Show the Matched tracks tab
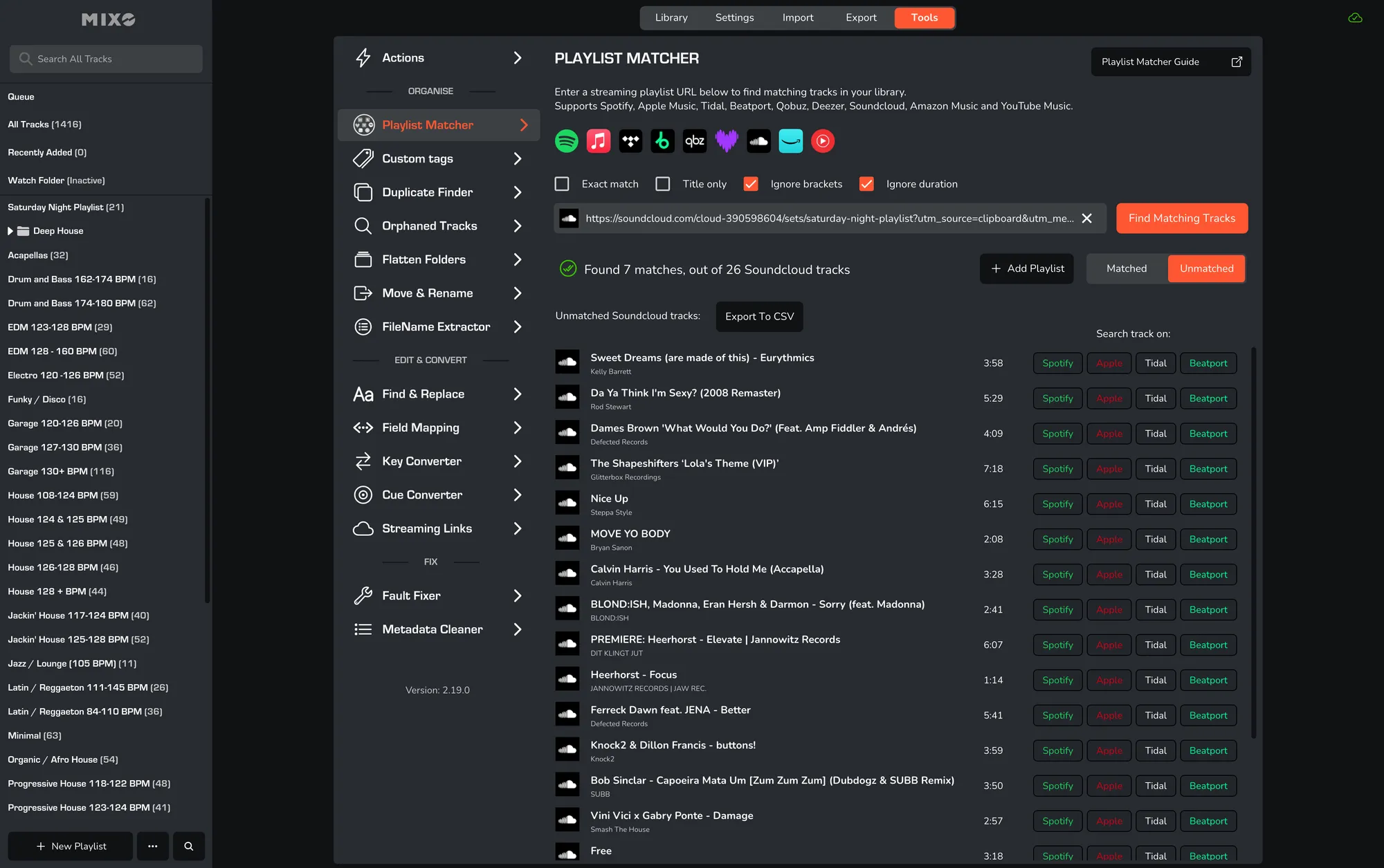 [x=1127, y=268]
